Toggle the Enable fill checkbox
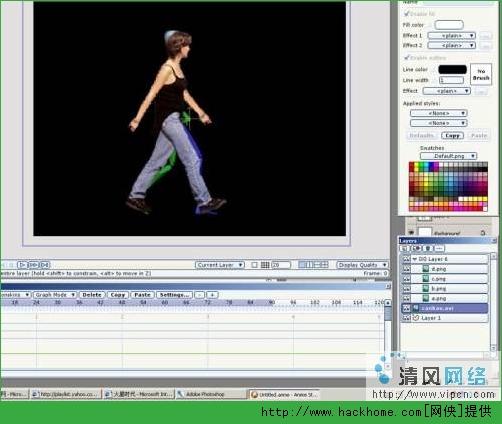Image resolution: width=502 pixels, height=424 pixels. [406, 14]
